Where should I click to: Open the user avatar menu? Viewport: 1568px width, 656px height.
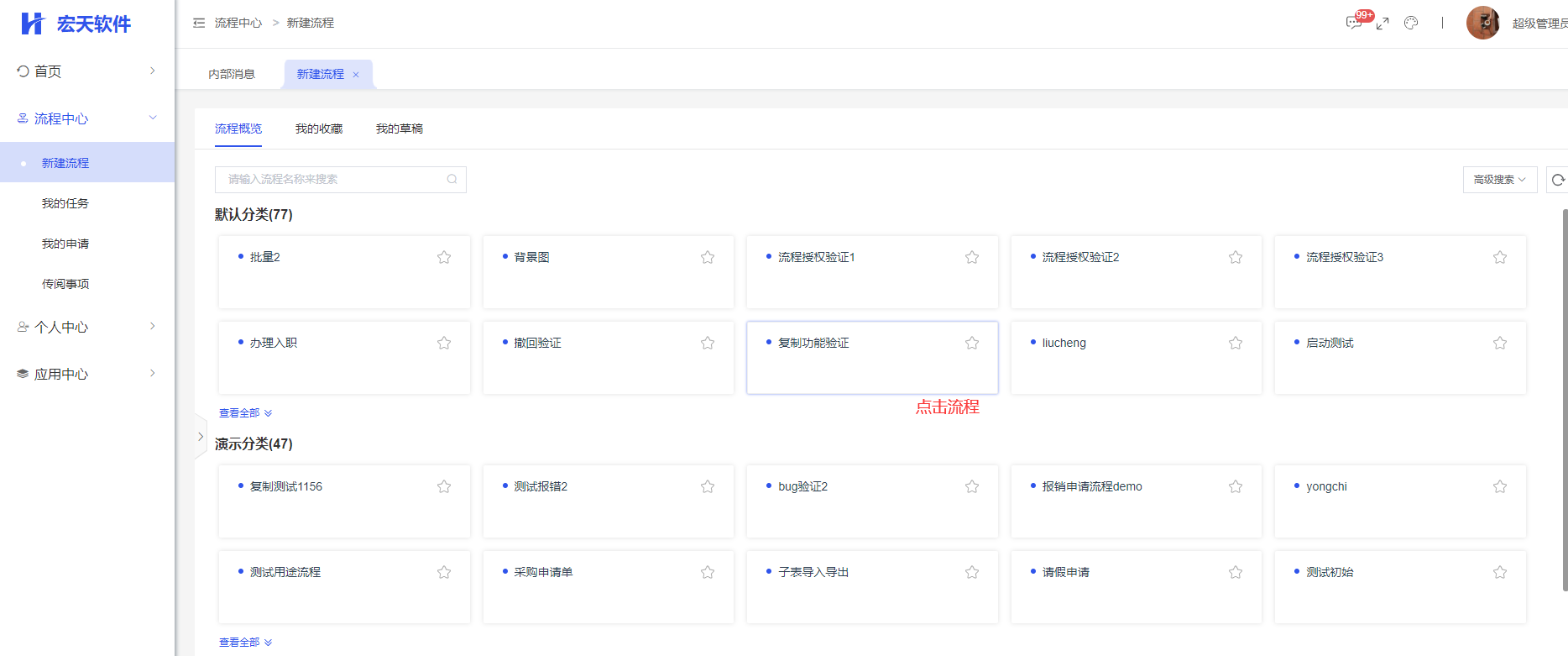tap(1483, 24)
